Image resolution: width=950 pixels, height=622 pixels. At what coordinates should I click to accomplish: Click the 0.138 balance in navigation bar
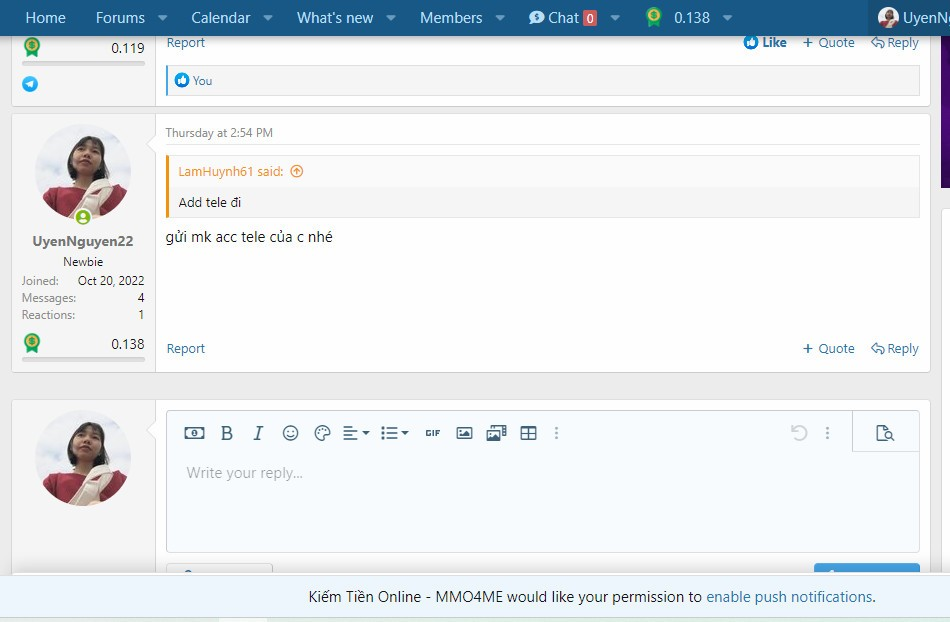tap(692, 18)
